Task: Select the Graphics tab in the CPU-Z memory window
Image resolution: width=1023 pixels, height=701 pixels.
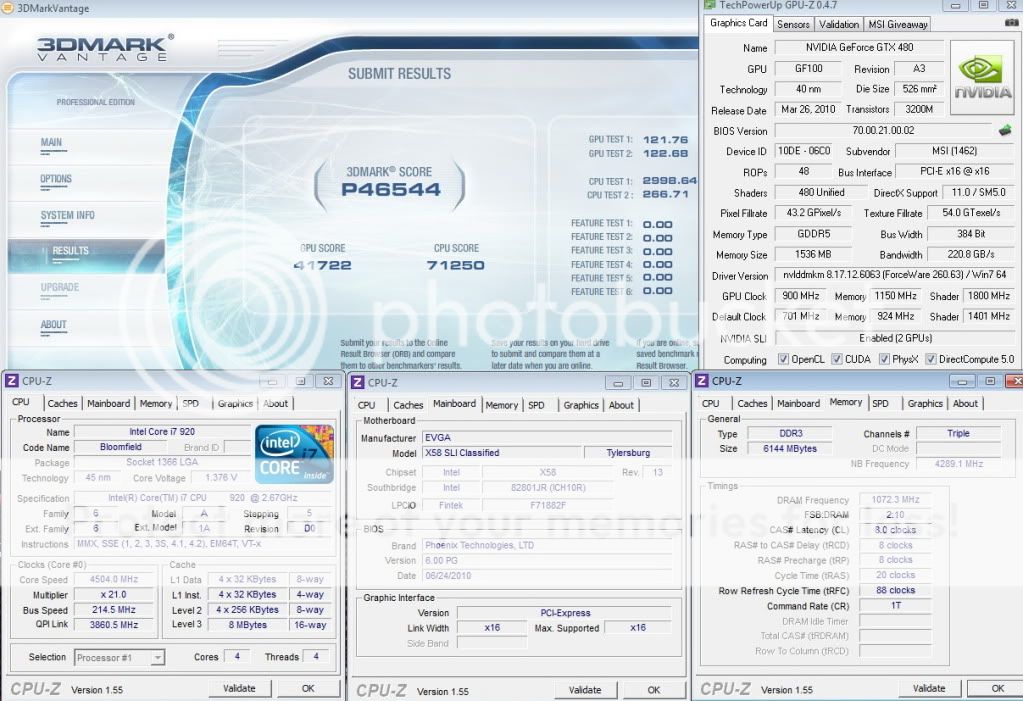Action: click(925, 403)
